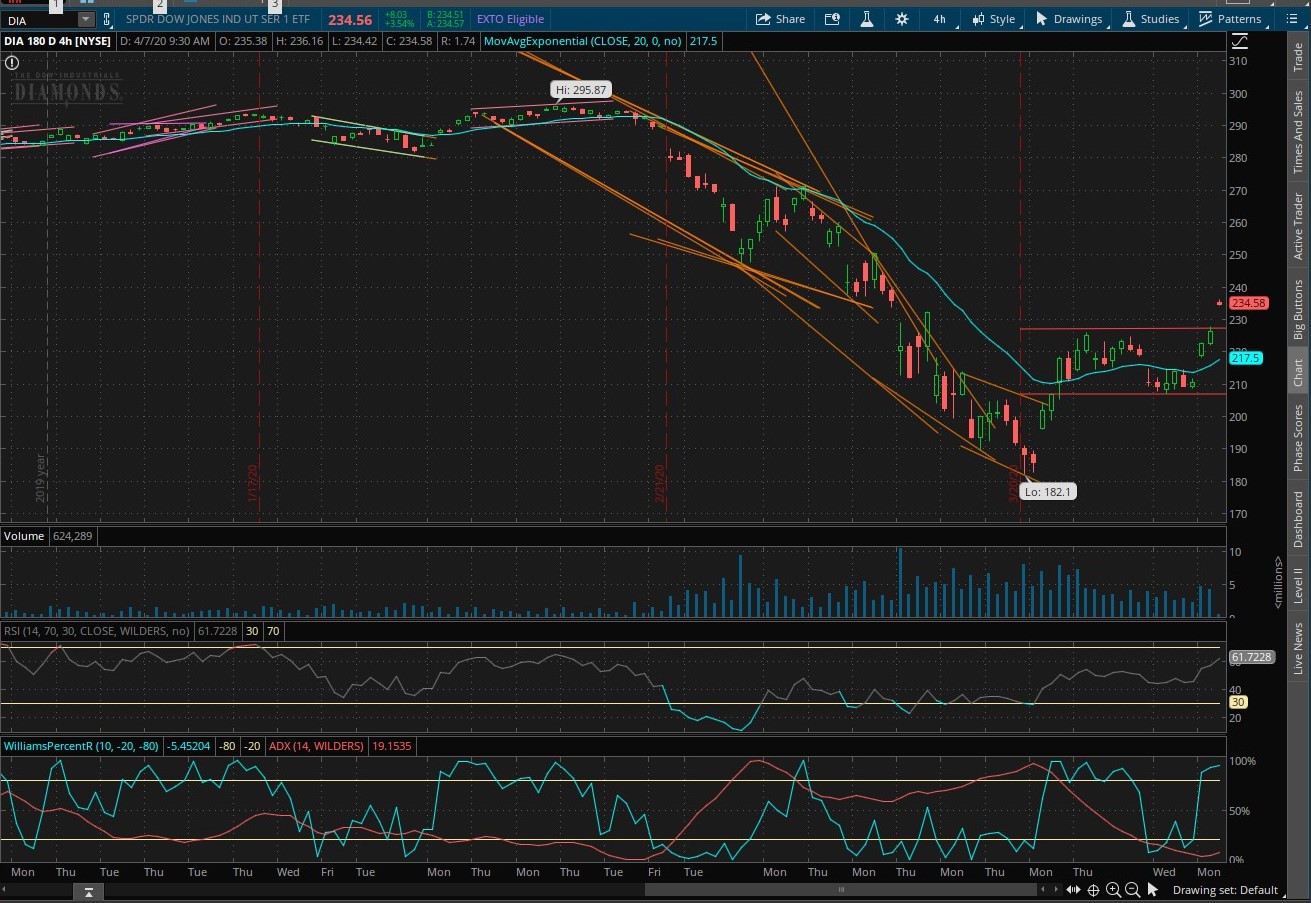Click the 2019 year marker label
The image size is (1311, 903).
pos(41,477)
